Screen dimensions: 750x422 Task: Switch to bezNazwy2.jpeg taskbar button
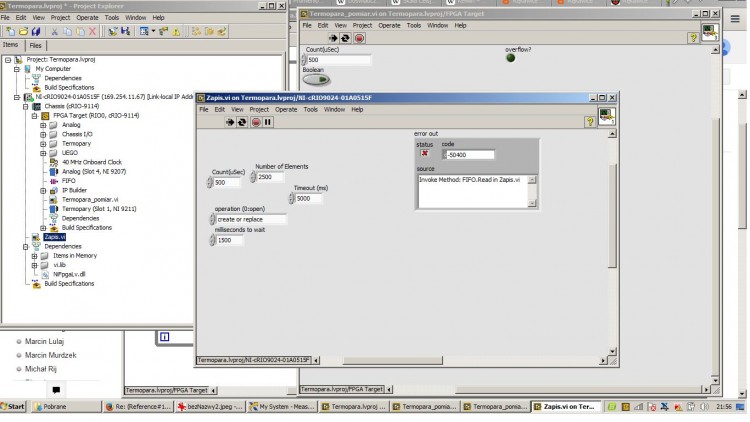click(x=210, y=407)
